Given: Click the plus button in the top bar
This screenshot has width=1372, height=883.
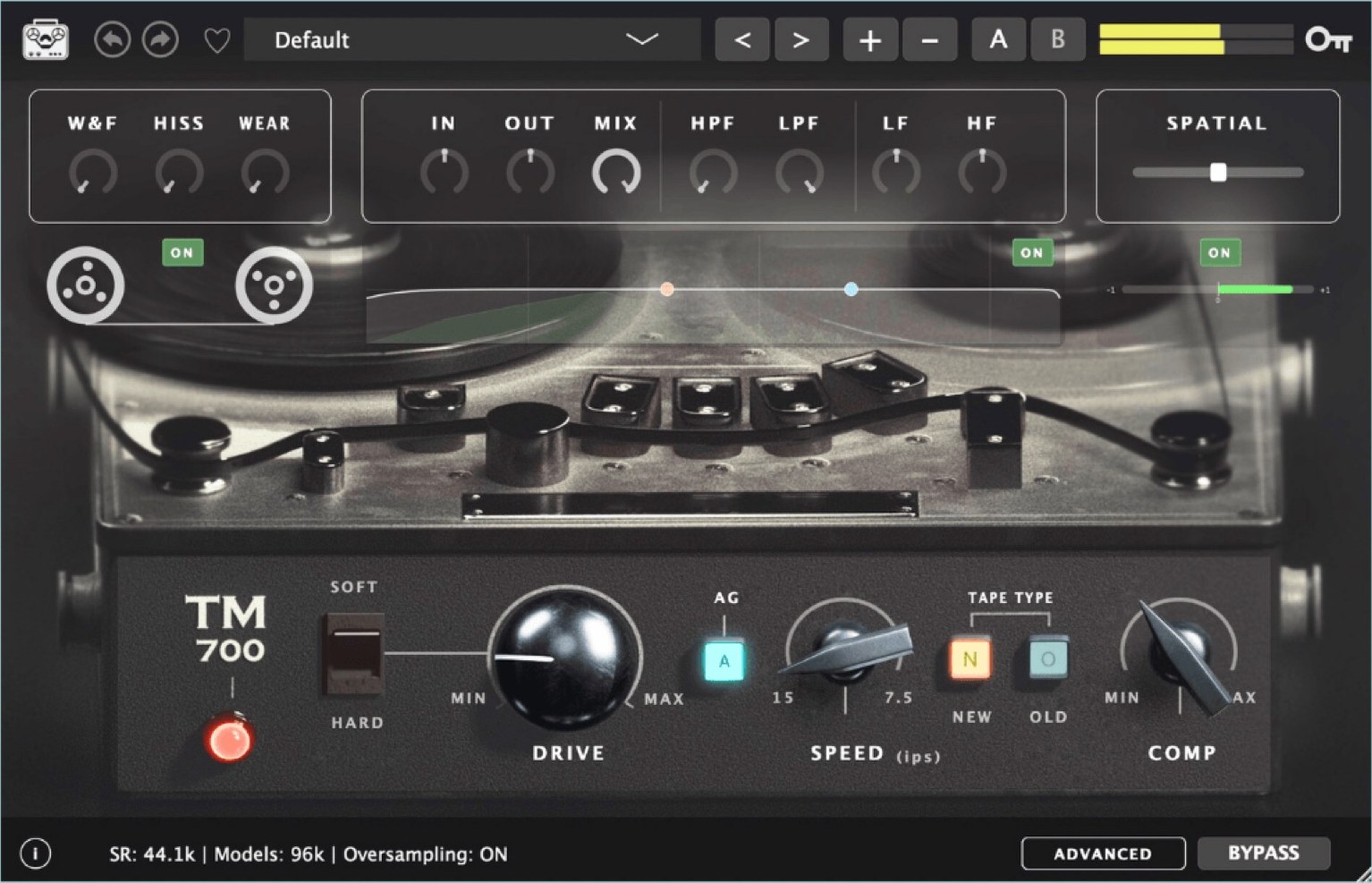Looking at the screenshot, I should (x=870, y=40).
